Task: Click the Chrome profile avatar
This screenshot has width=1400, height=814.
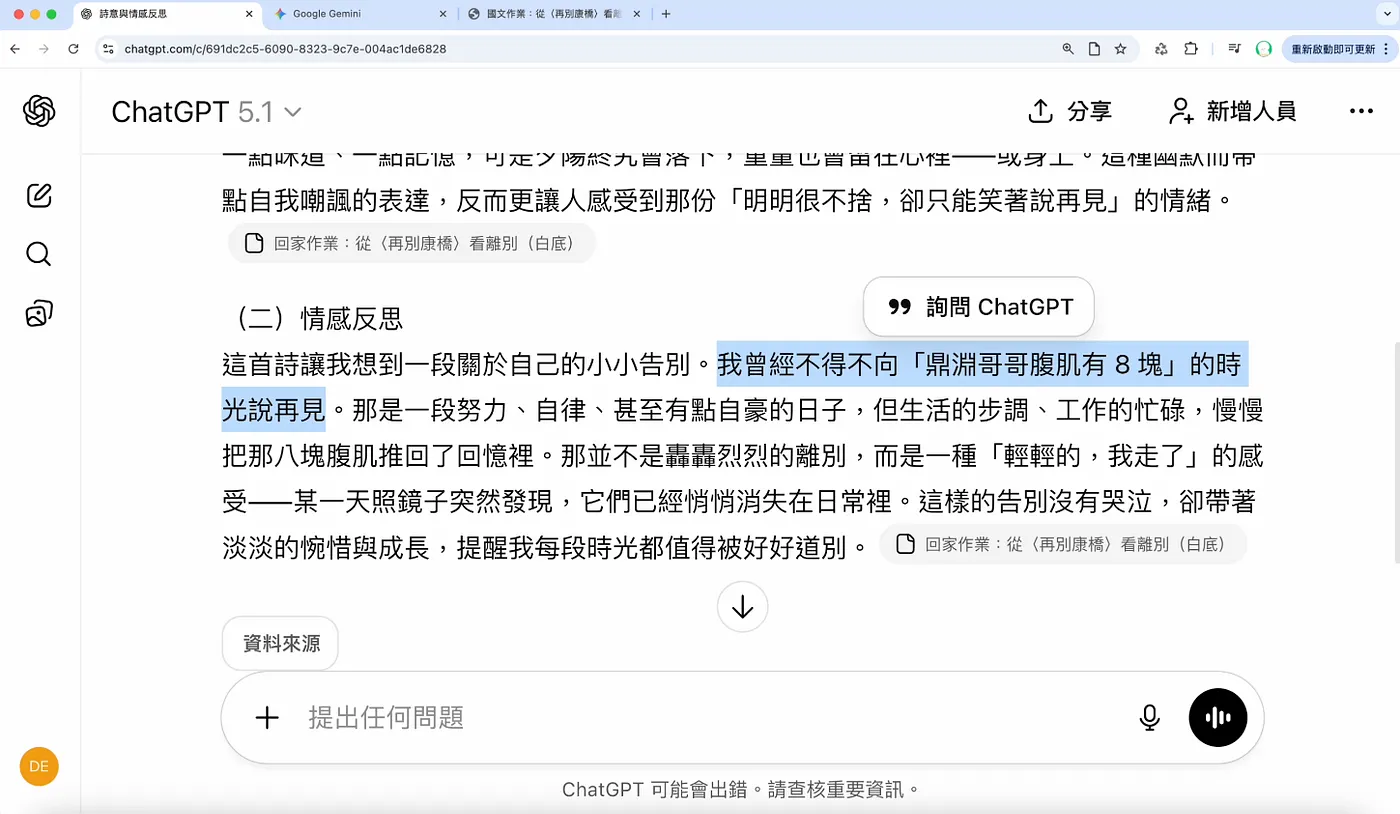Action: (x=1263, y=48)
